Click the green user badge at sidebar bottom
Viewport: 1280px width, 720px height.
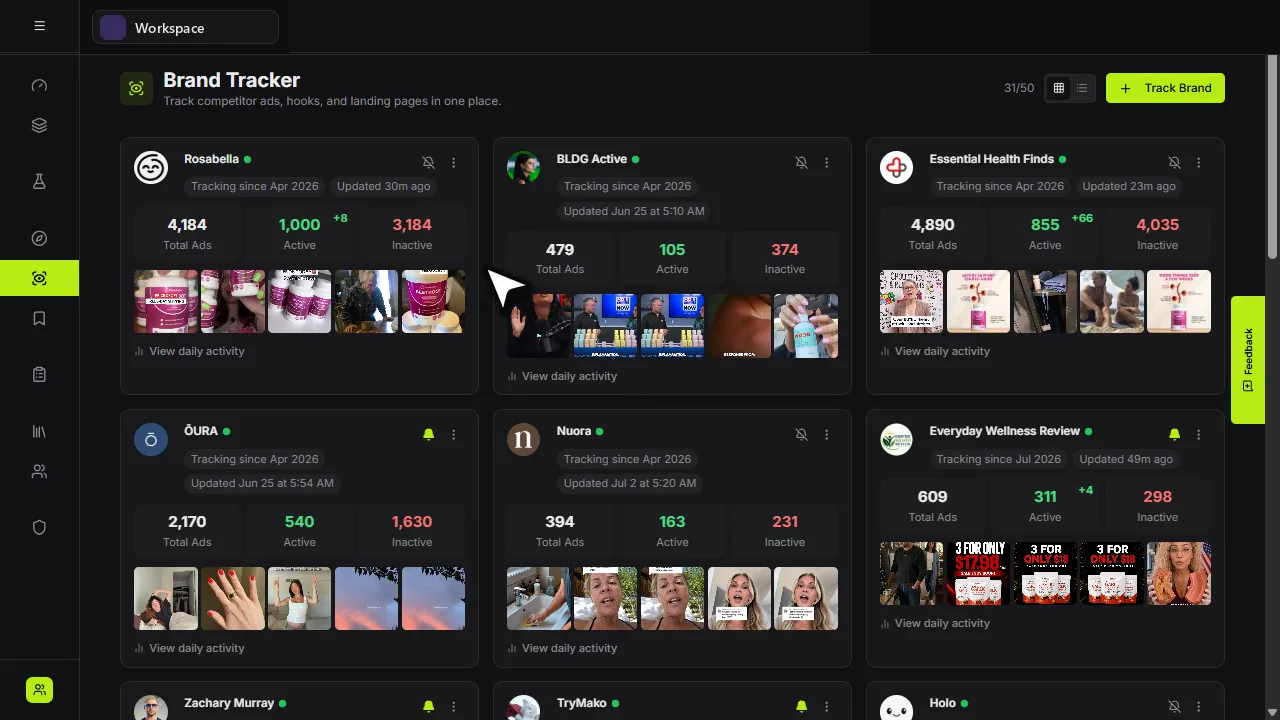click(x=39, y=690)
